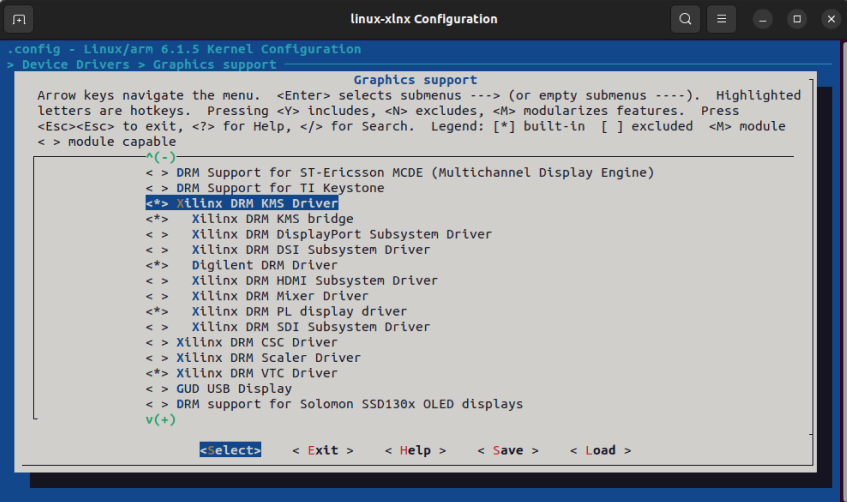The height and width of the screenshot is (502, 847).
Task: Select the Xilinx DRM KMS Driver entry
Action: tap(242, 204)
